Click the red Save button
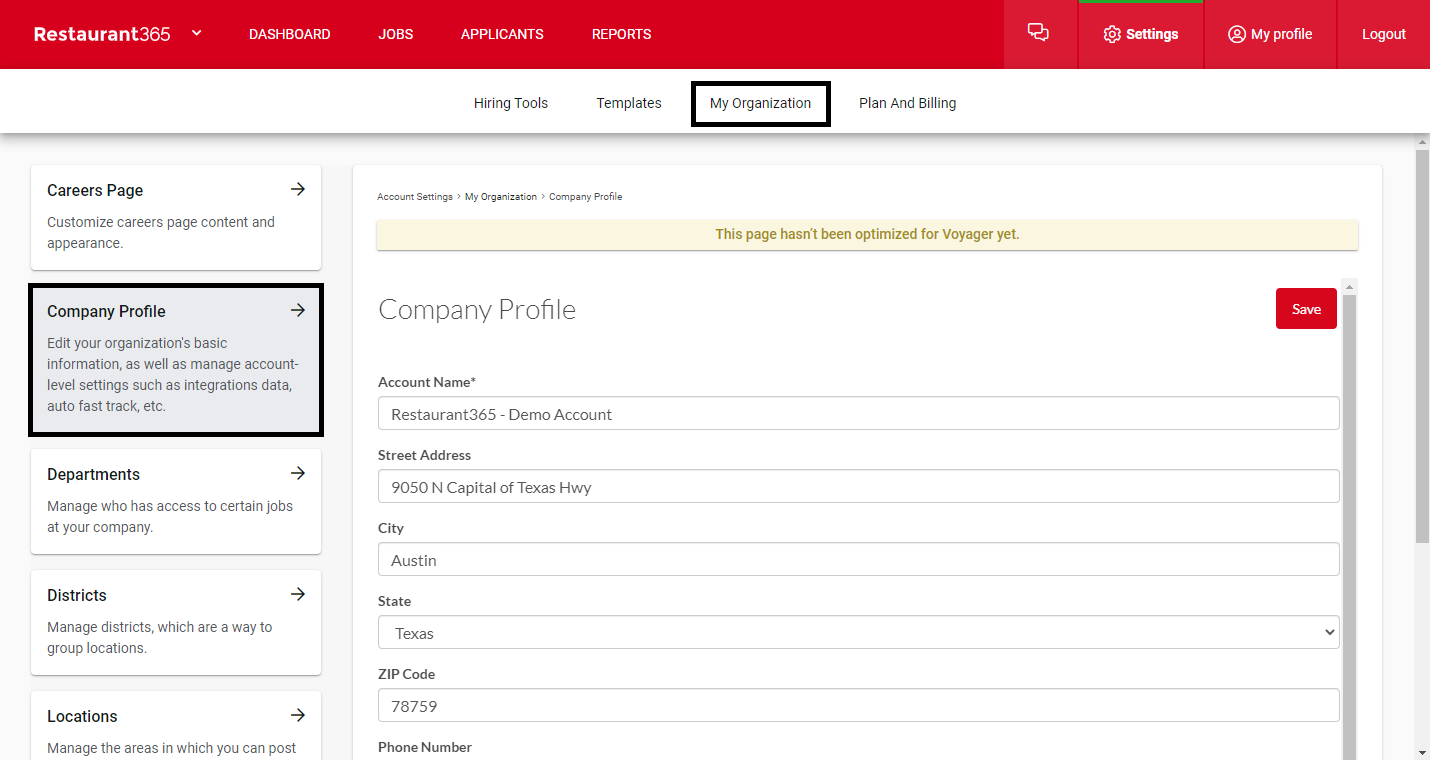 (x=1306, y=309)
